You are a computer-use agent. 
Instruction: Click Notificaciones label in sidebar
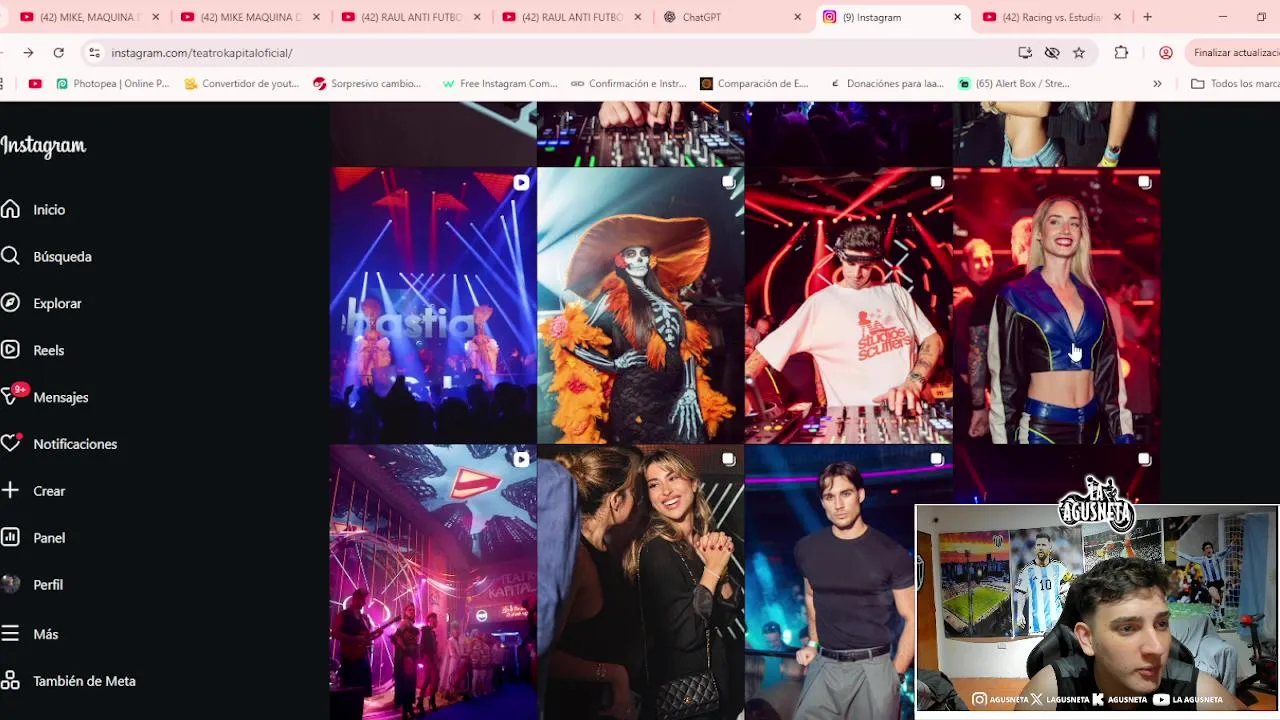point(75,444)
